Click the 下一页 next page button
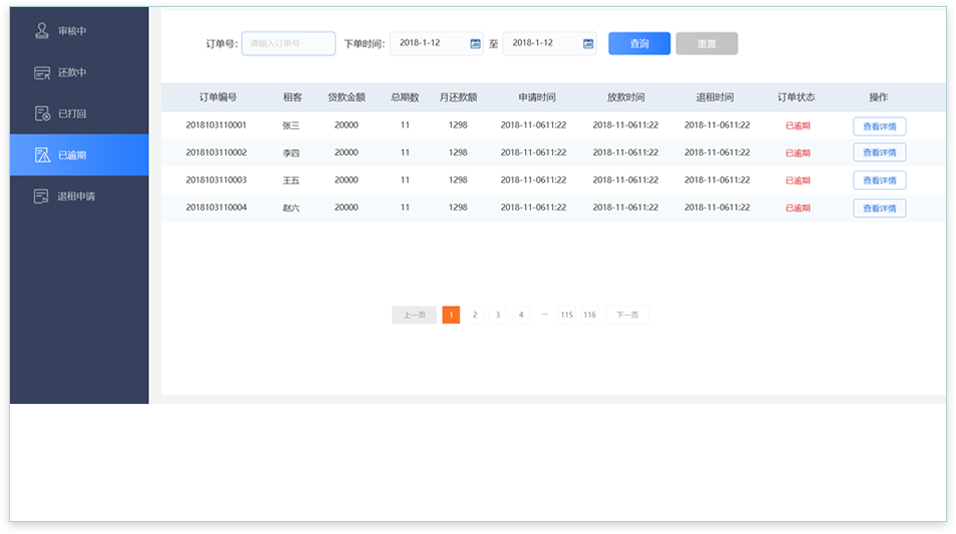The width and height of the screenshot is (956, 534). pos(627,315)
